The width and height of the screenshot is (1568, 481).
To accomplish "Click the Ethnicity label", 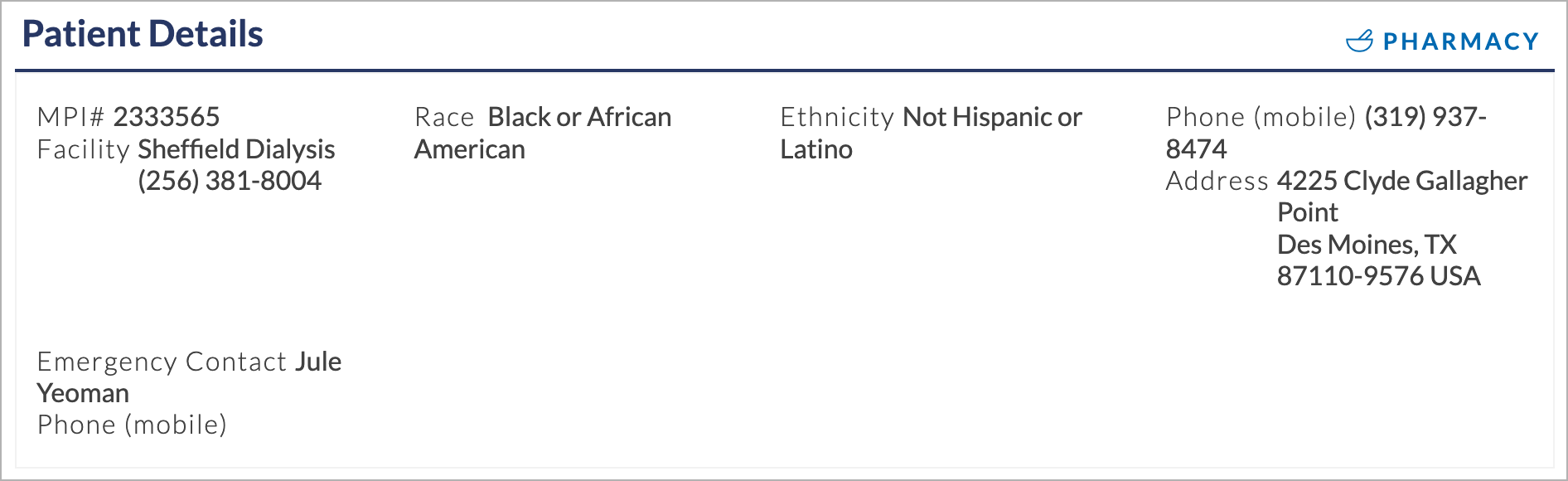I will (837, 117).
